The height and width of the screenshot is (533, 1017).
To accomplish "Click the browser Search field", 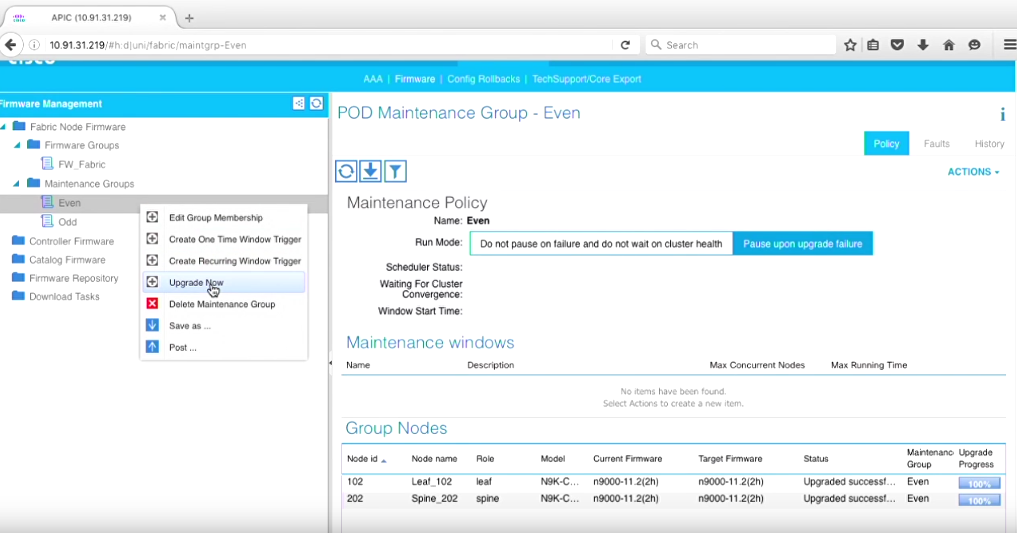I will coord(741,45).
